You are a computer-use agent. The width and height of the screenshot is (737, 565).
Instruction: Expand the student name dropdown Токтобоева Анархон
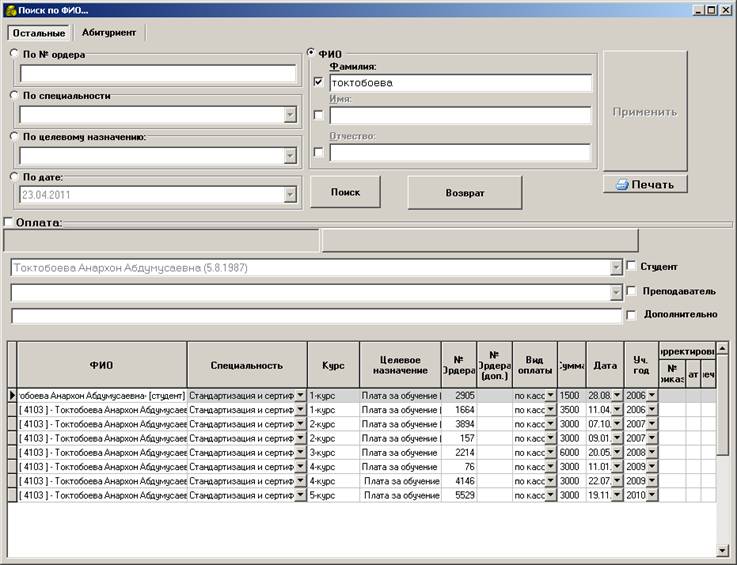point(616,267)
